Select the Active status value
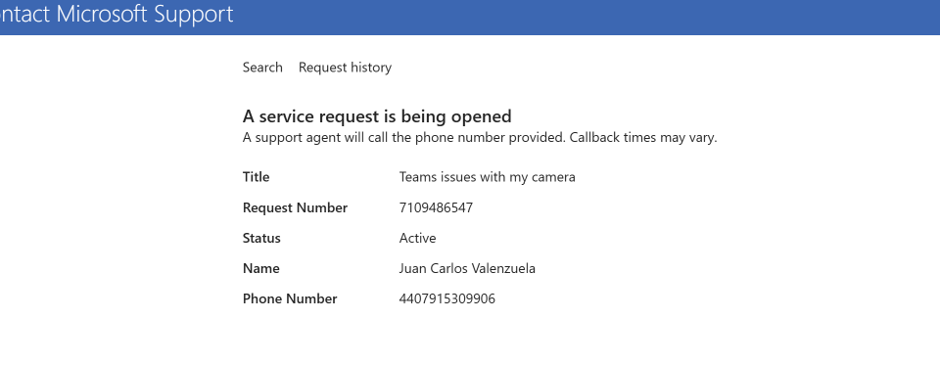The image size is (940, 365). point(418,238)
